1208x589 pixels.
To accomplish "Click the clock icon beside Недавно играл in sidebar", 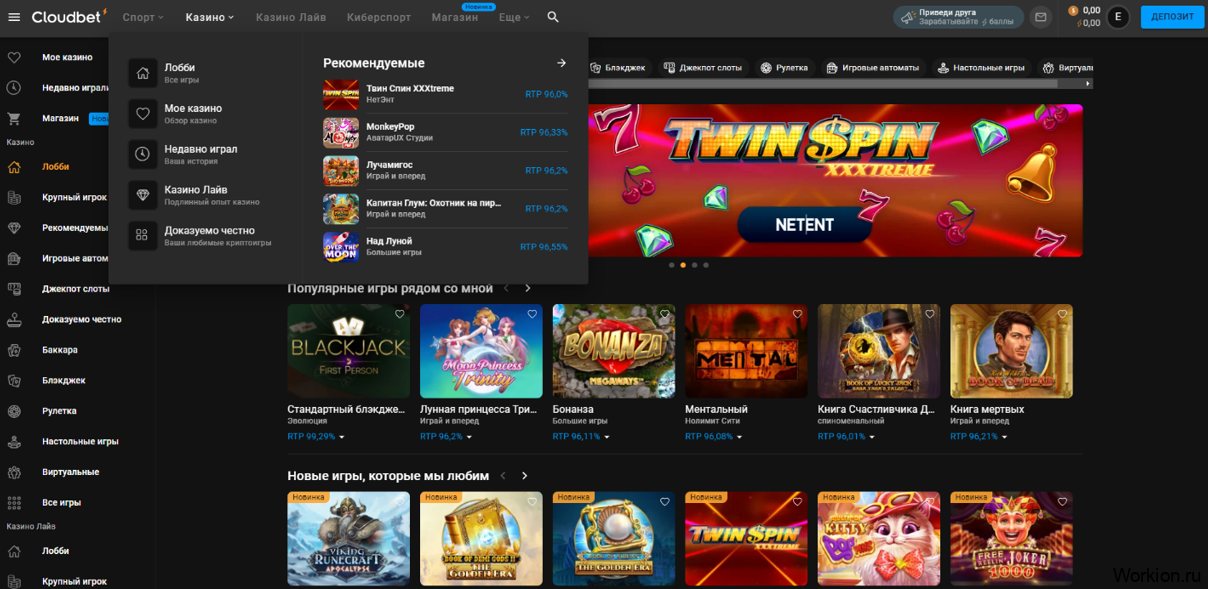I will tap(14, 88).
